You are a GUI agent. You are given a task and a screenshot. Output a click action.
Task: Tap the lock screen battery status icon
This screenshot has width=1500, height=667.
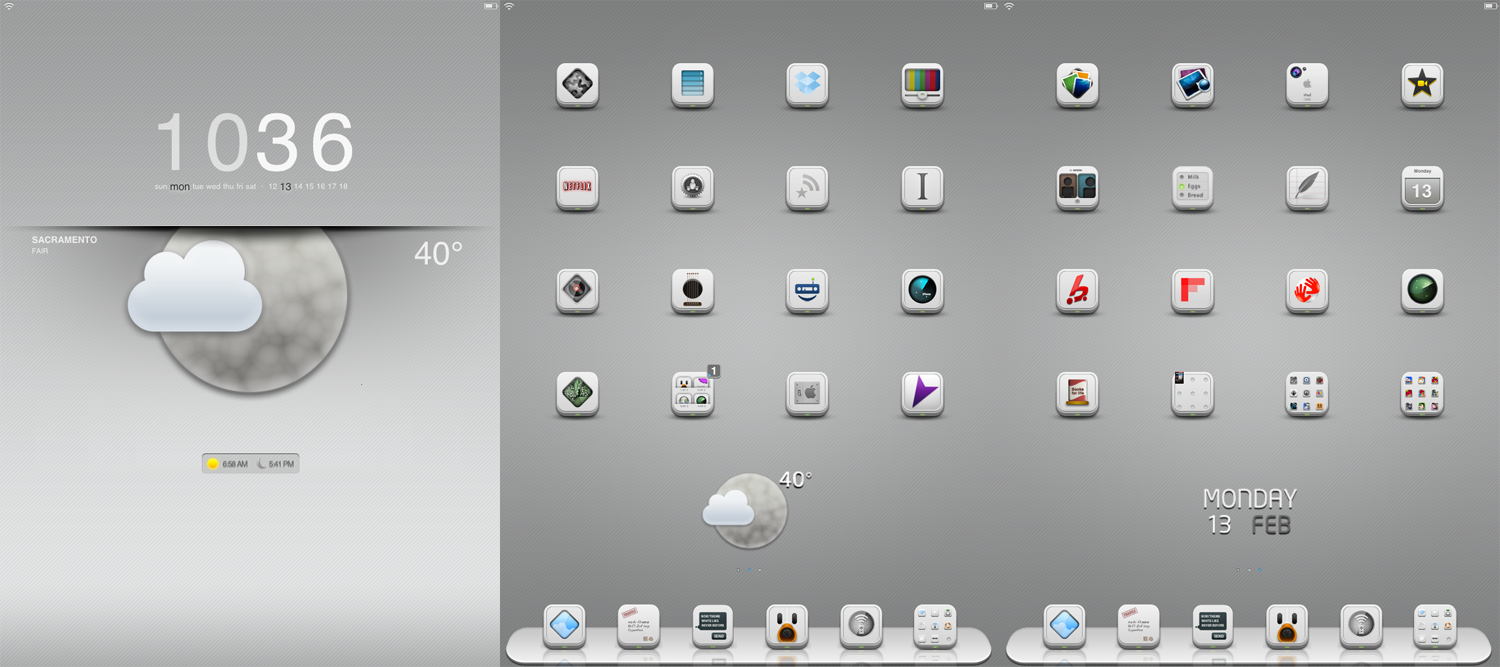[490, 6]
